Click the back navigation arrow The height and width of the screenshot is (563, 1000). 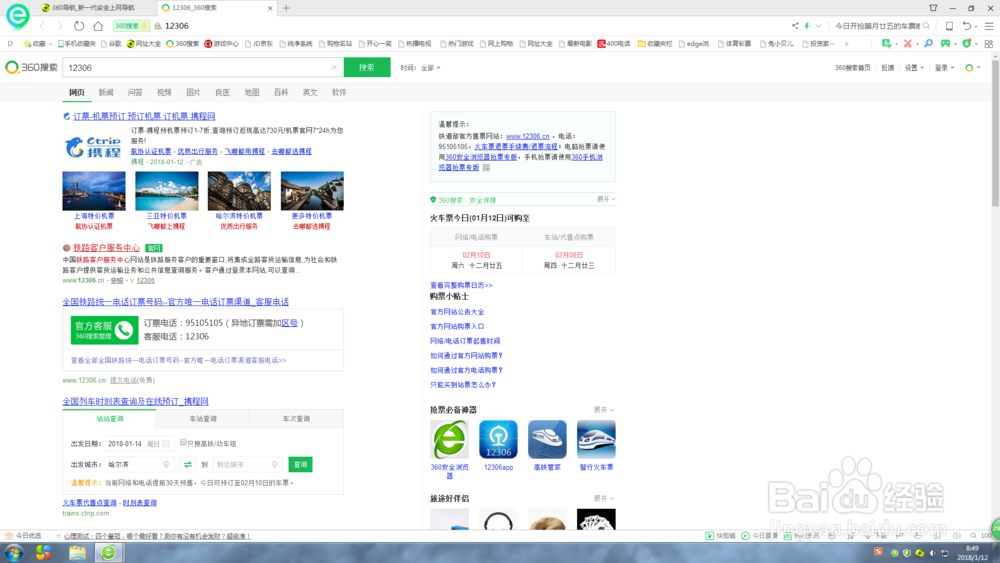coord(42,26)
